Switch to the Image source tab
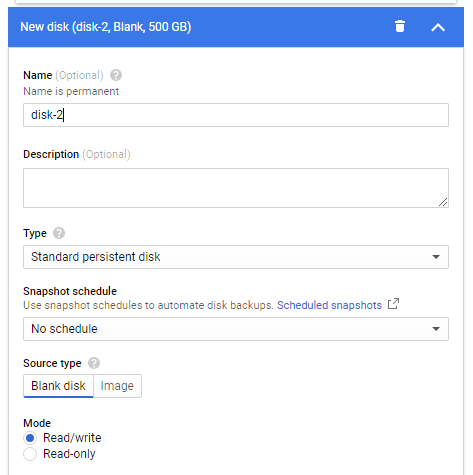Viewport: 473px width, 475px height. coord(117,386)
